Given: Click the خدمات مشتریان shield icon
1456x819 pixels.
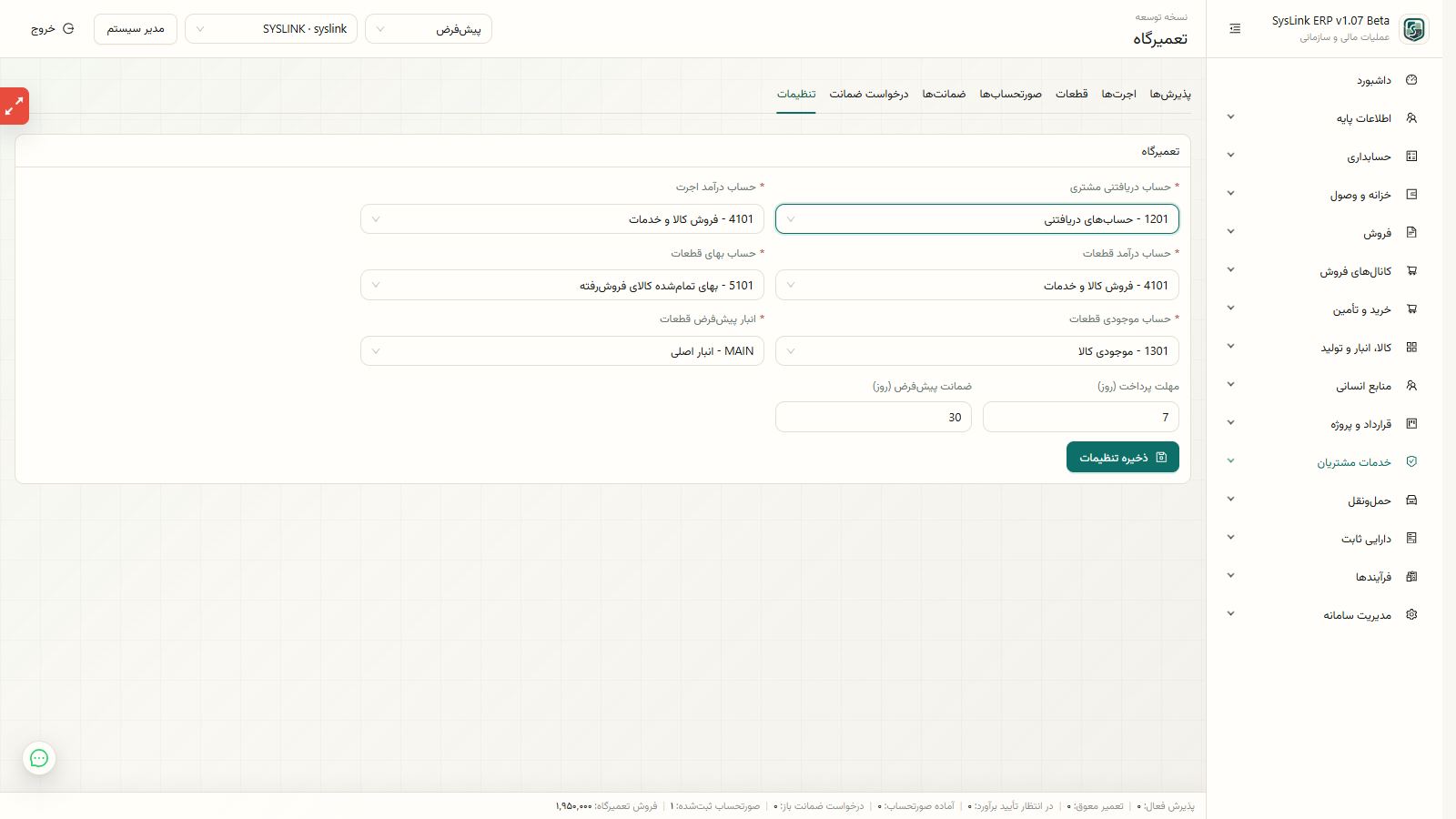Looking at the screenshot, I should (x=1411, y=462).
